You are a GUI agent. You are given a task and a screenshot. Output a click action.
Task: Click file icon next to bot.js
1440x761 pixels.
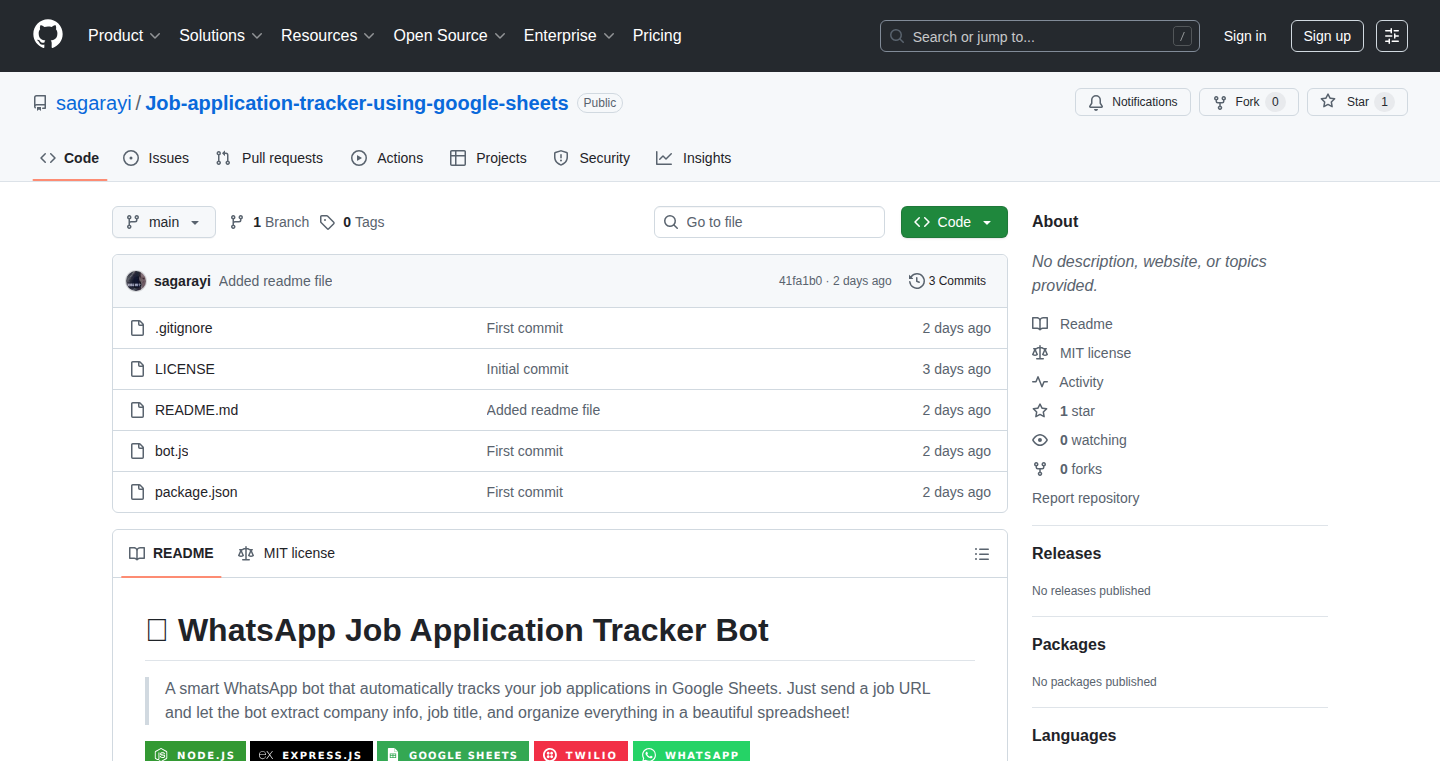(138, 451)
